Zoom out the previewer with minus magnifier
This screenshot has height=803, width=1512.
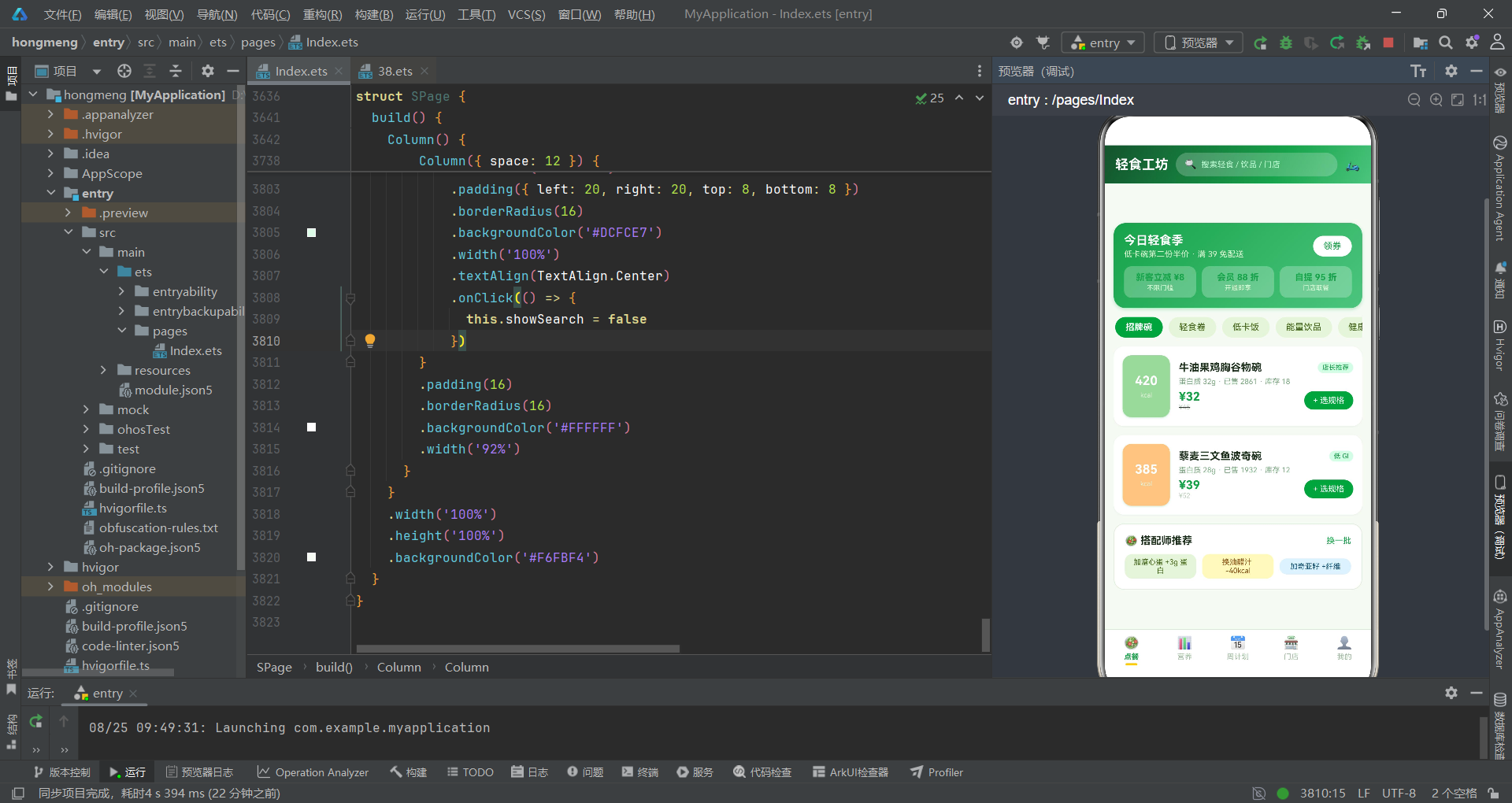[x=1414, y=100]
